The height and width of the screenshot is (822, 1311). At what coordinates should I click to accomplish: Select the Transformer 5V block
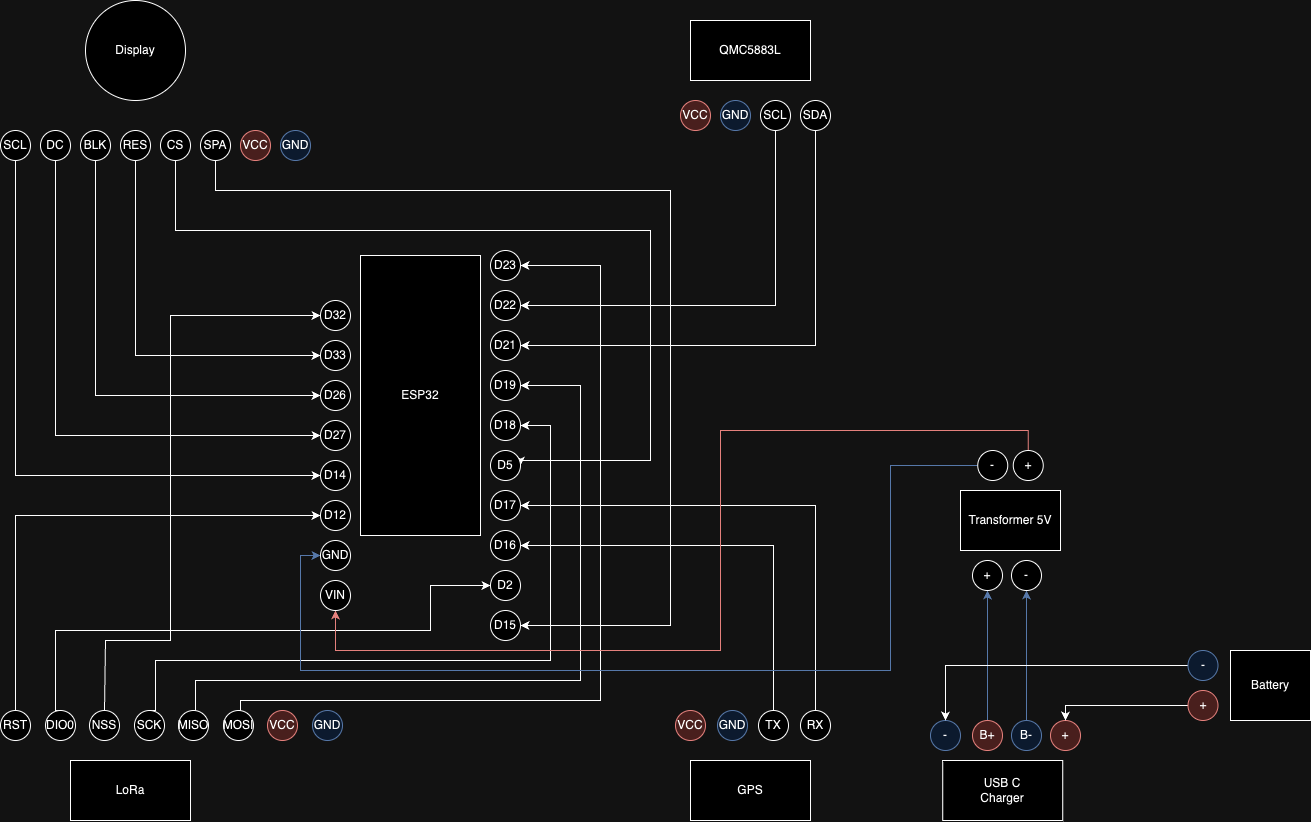point(1010,520)
